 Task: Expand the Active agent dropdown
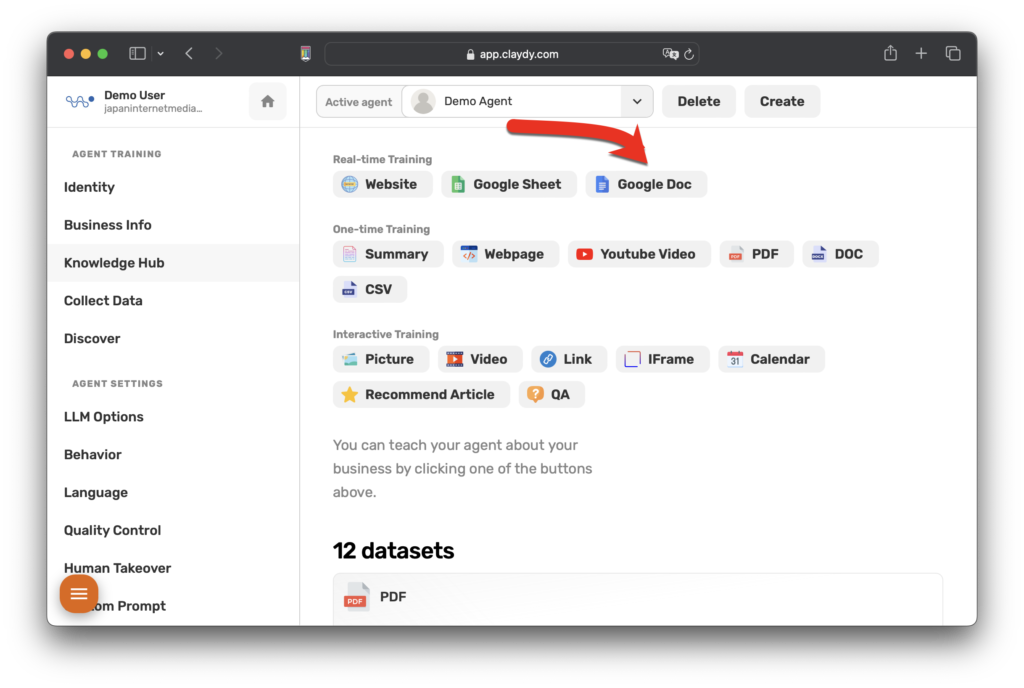point(636,102)
